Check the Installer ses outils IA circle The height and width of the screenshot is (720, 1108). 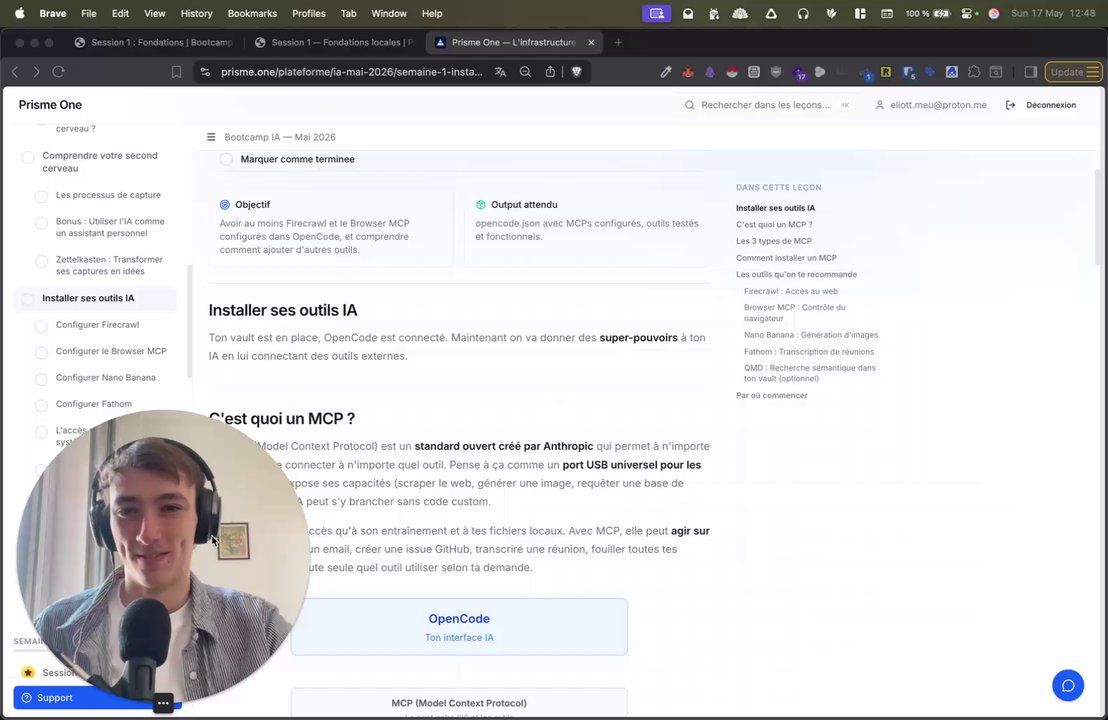pyautogui.click(x=28, y=299)
